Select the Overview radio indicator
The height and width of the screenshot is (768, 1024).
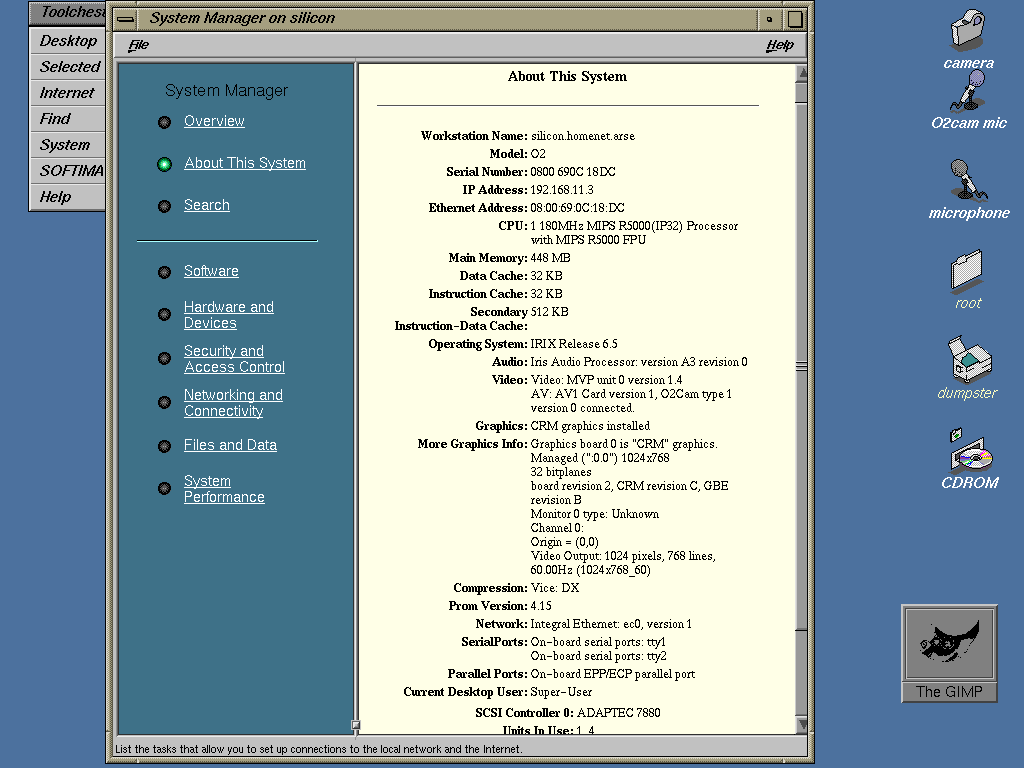[165, 122]
